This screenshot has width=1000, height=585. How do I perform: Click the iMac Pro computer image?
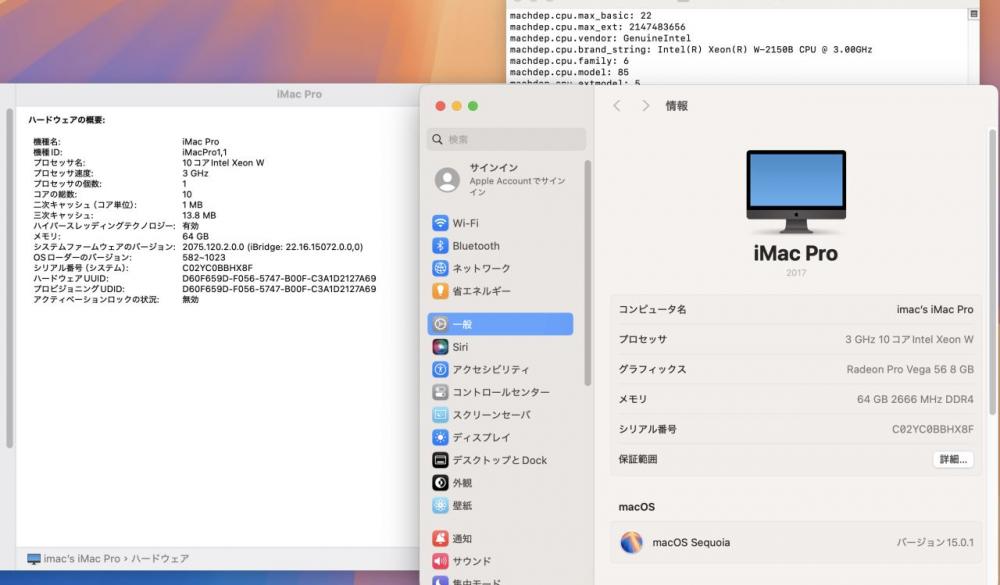[796, 191]
